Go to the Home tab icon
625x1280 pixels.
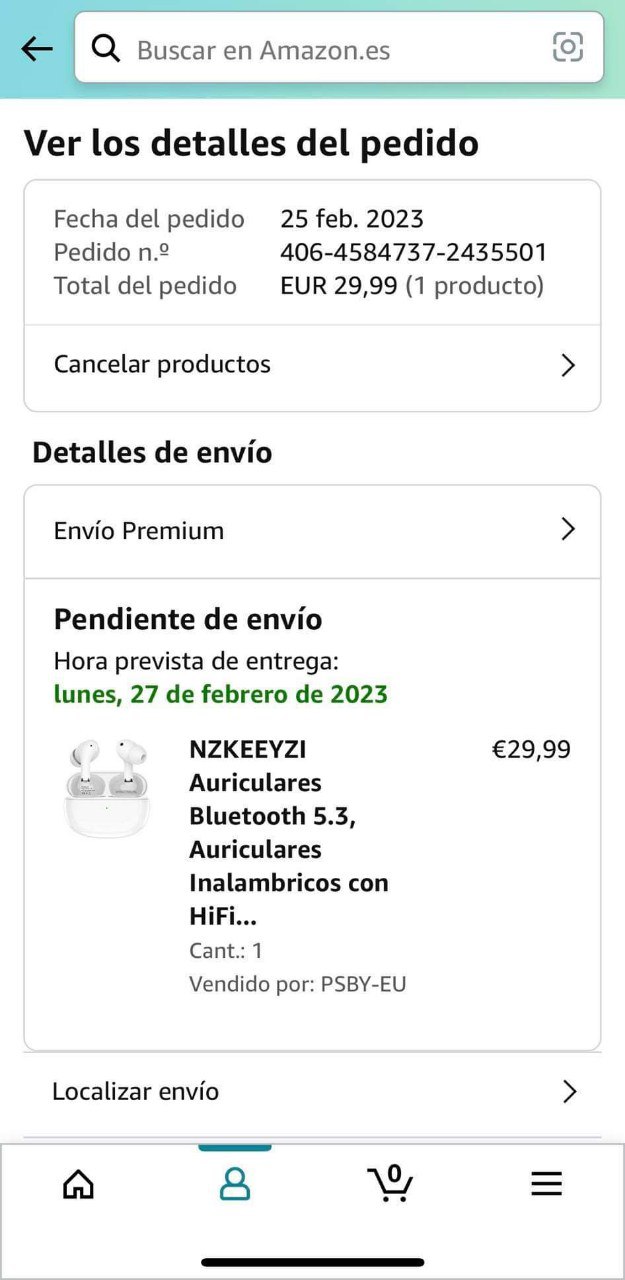(x=78, y=1184)
